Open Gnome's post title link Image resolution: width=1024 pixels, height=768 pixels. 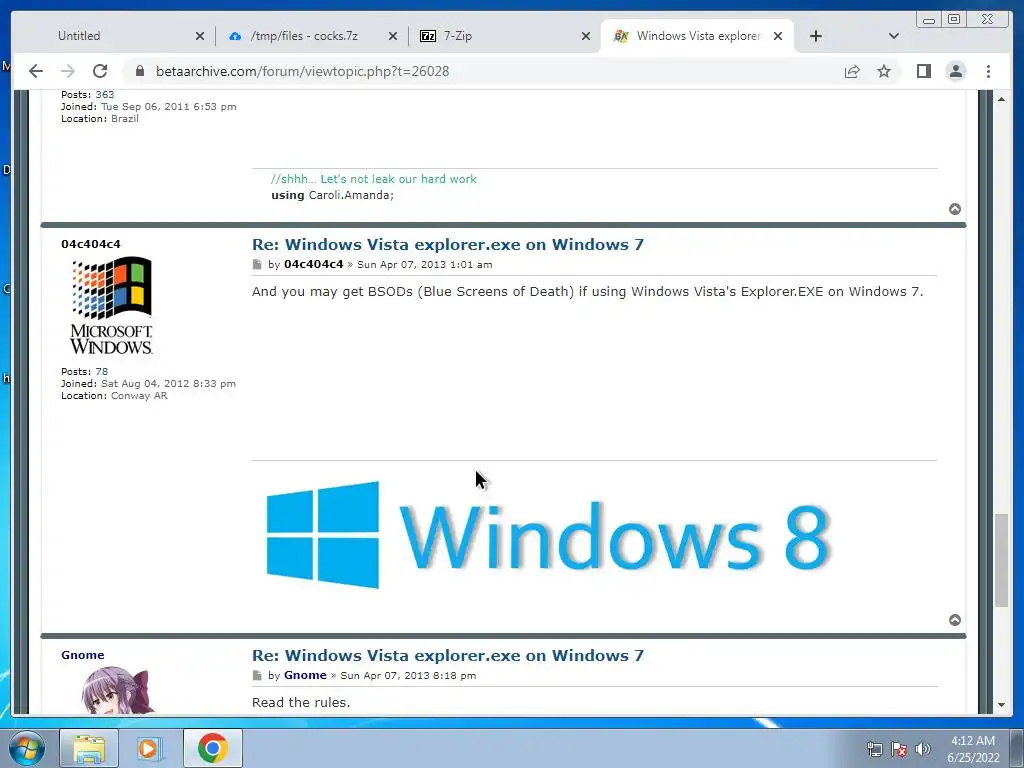[448, 655]
